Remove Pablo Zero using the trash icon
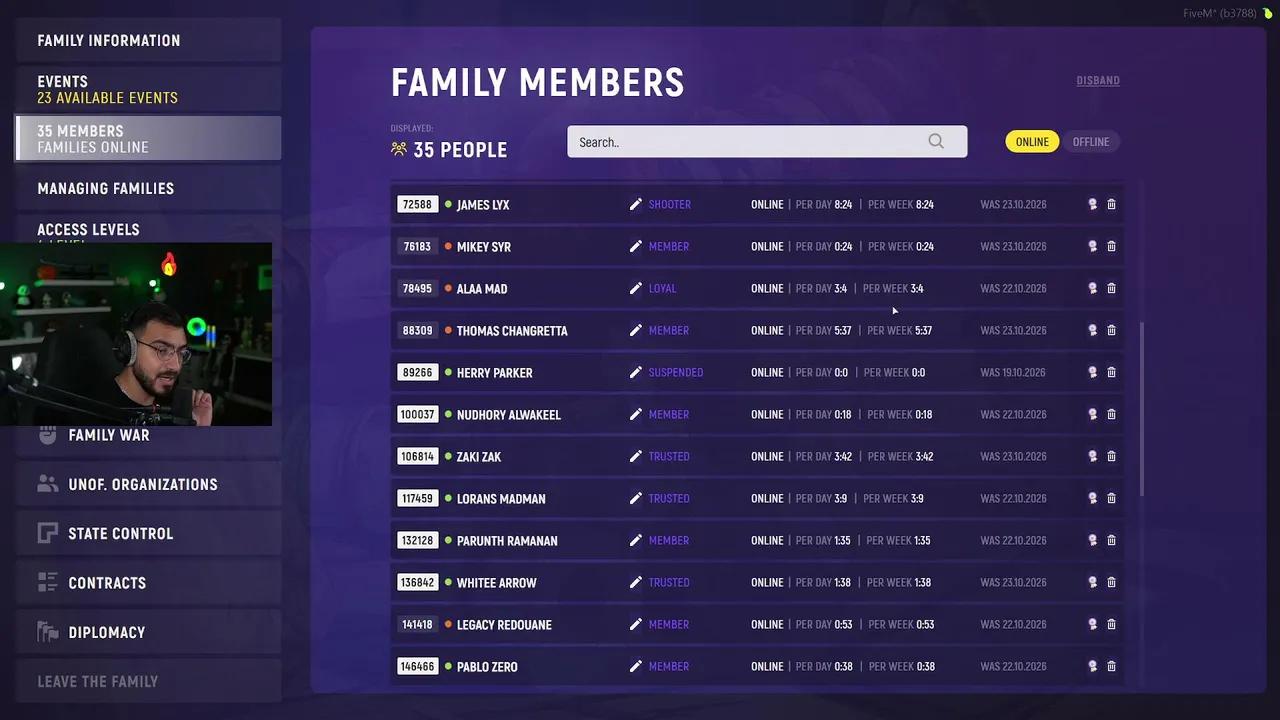The image size is (1280, 720). point(1111,666)
